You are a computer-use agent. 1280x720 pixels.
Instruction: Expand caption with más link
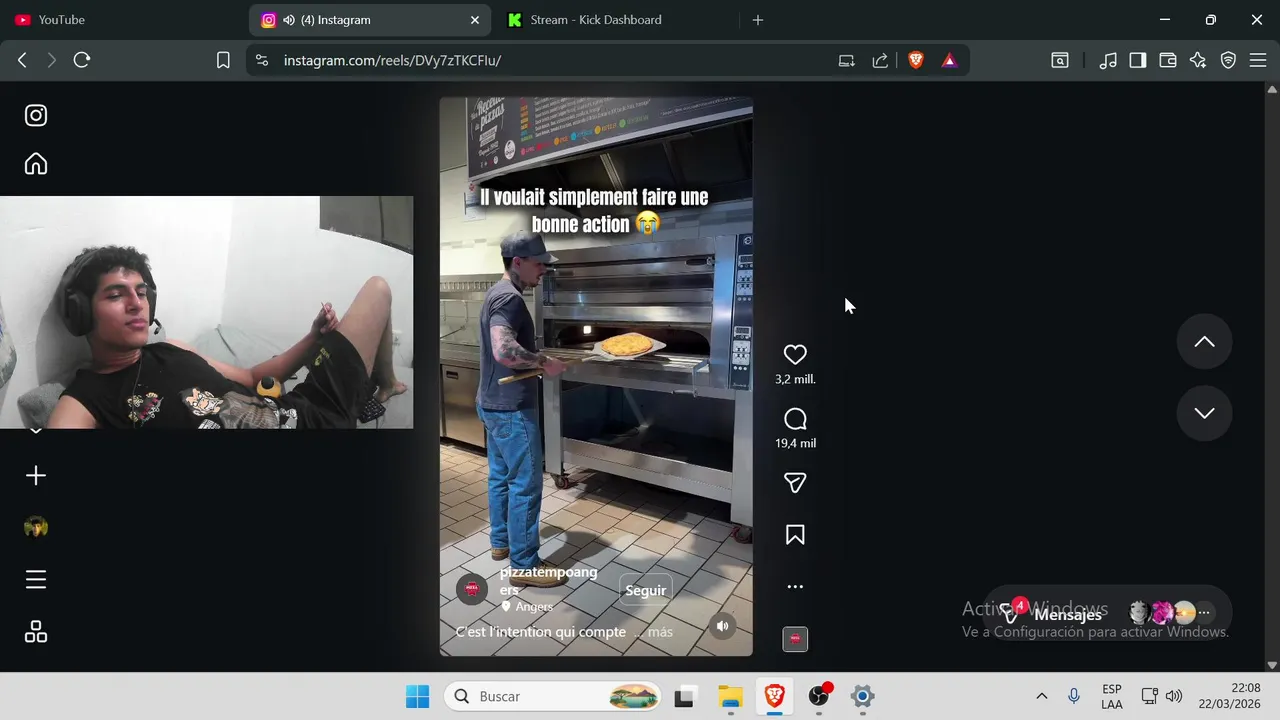click(x=660, y=632)
